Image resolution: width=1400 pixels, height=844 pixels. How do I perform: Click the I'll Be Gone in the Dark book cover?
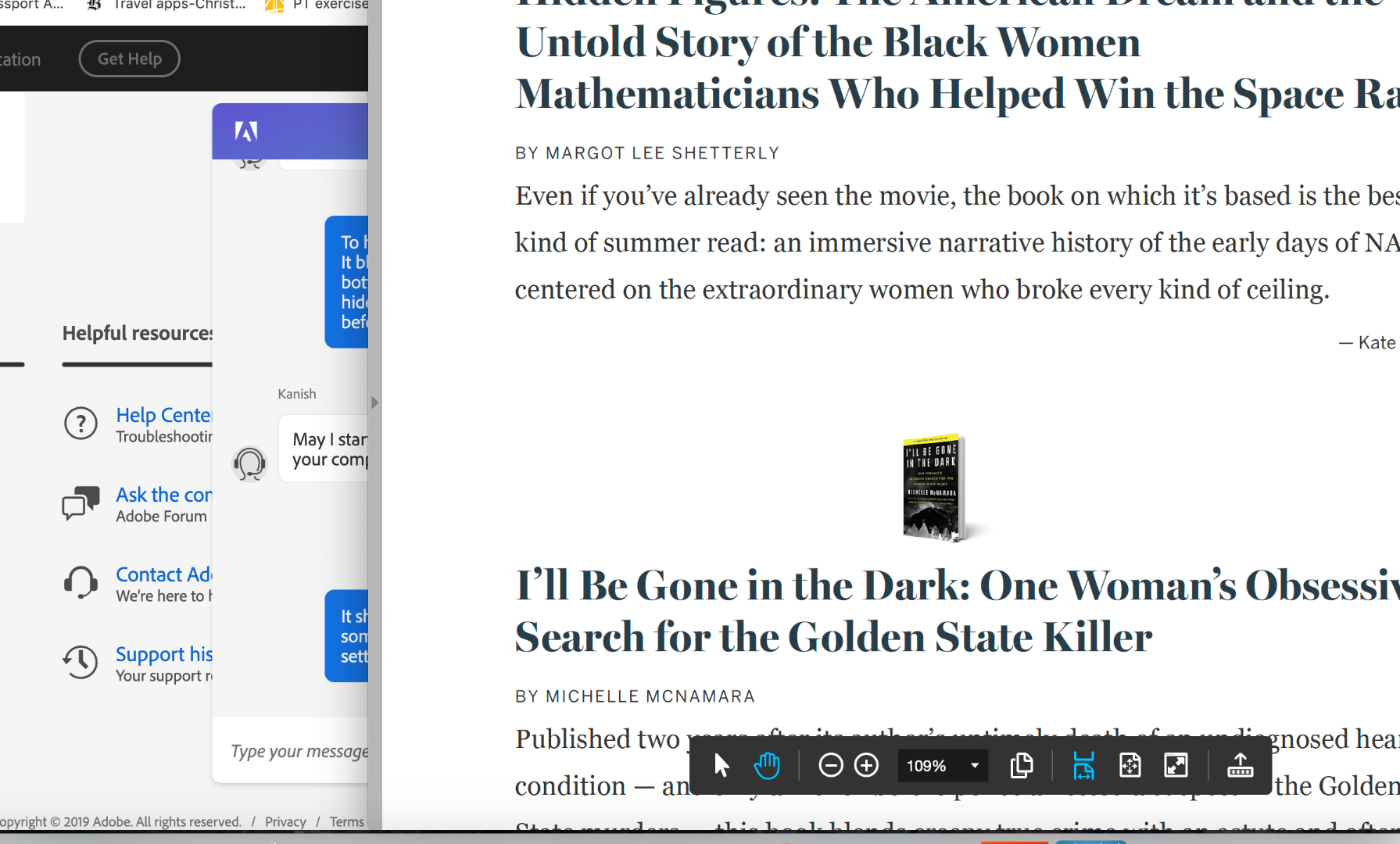(x=935, y=488)
